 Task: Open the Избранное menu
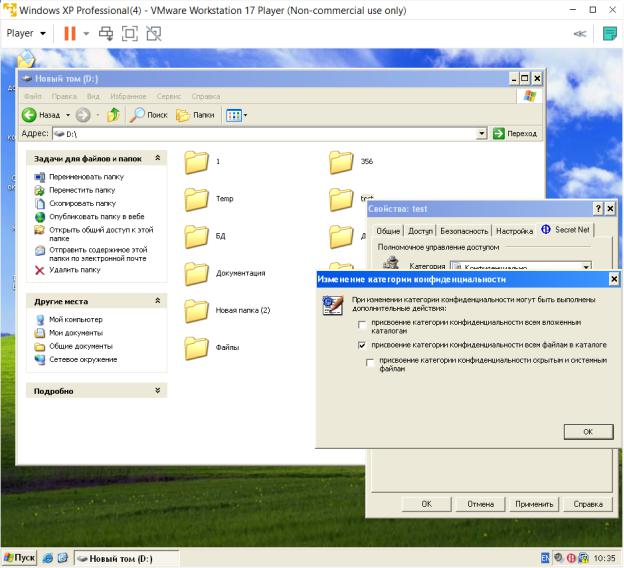129,96
